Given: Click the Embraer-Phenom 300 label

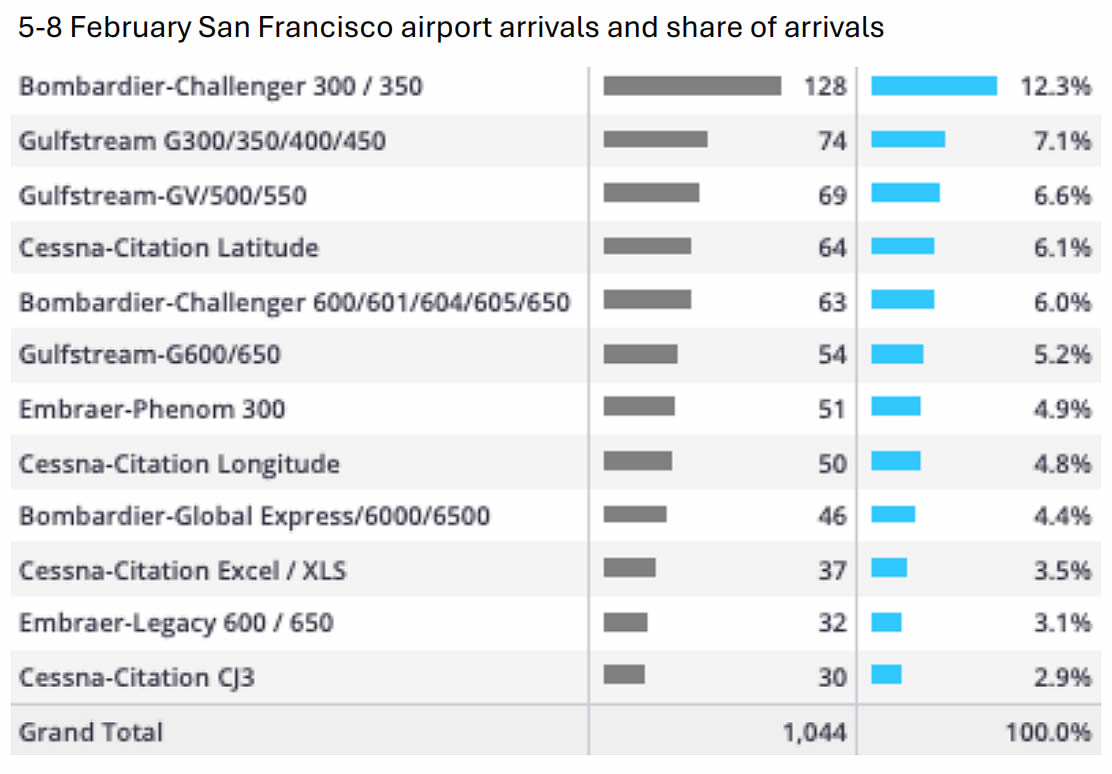Looking at the screenshot, I should pos(152,408).
